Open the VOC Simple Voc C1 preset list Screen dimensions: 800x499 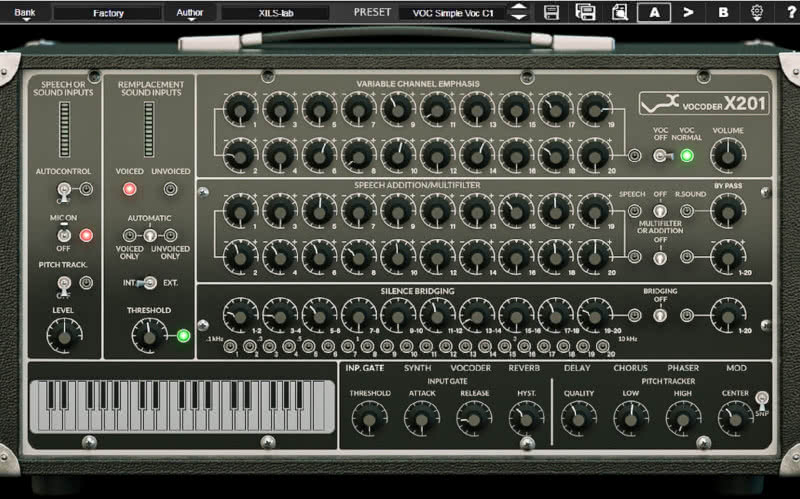tap(453, 13)
